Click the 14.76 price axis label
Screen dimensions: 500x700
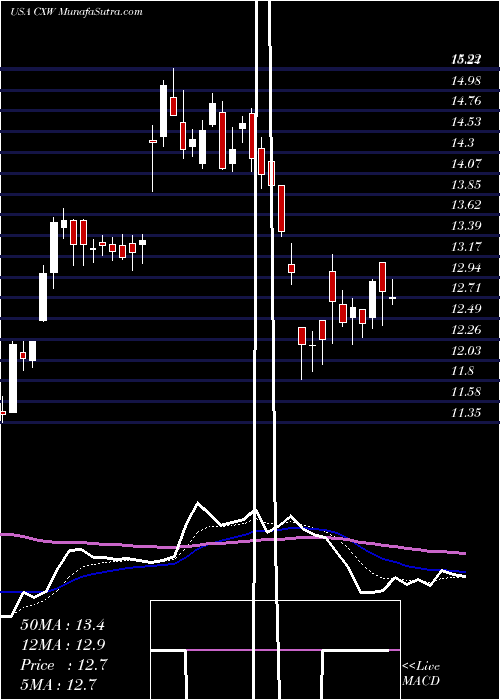click(466, 101)
